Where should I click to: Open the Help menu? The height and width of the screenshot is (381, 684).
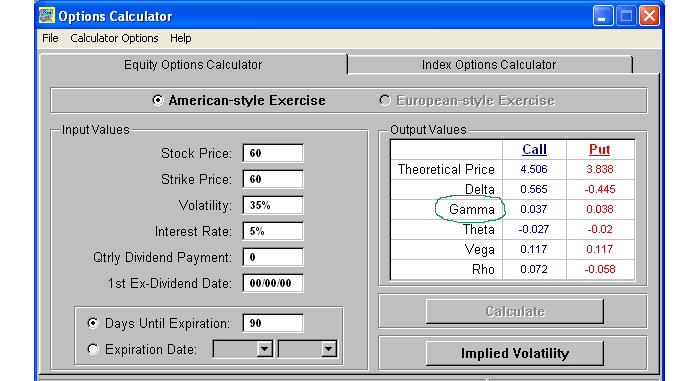(181, 38)
